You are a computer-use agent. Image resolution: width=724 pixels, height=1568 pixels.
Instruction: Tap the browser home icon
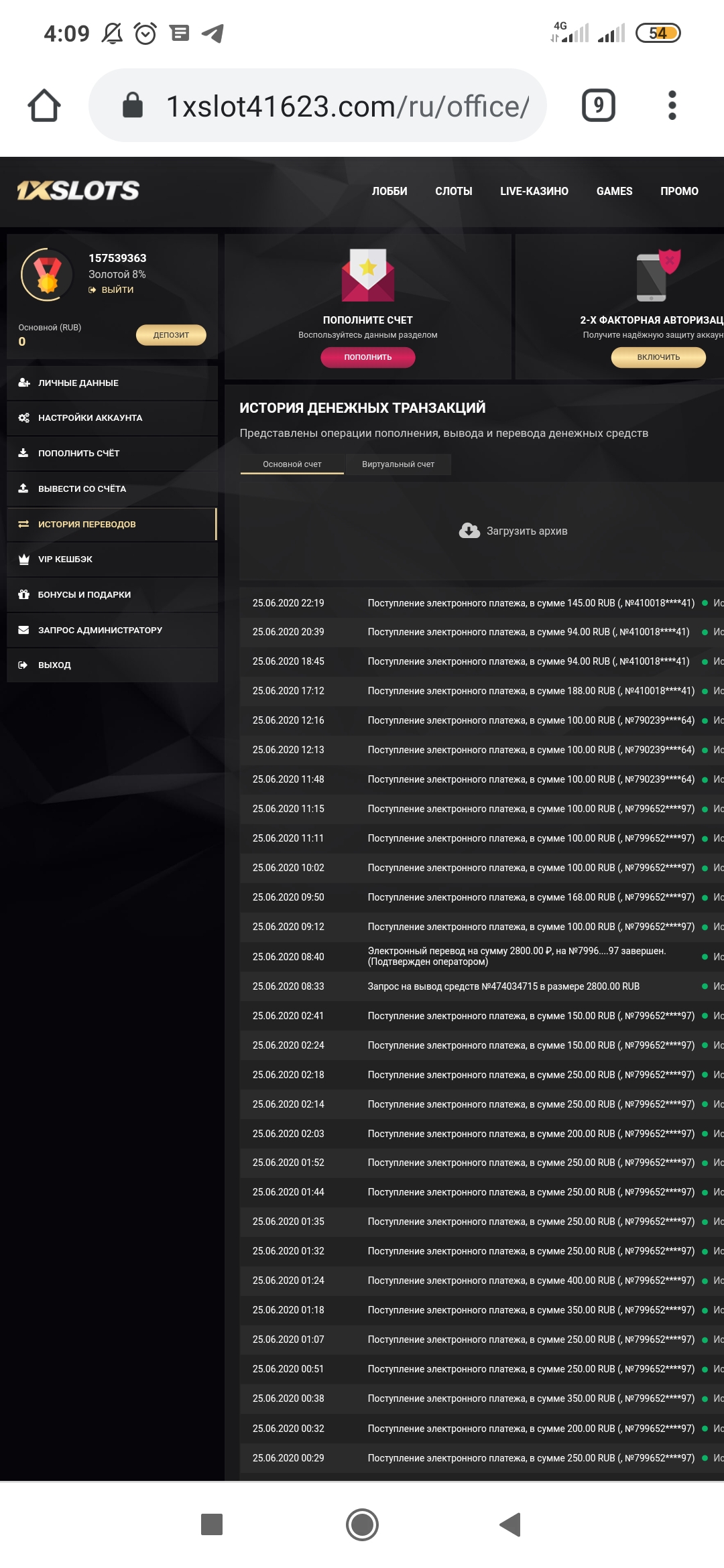click(x=44, y=106)
